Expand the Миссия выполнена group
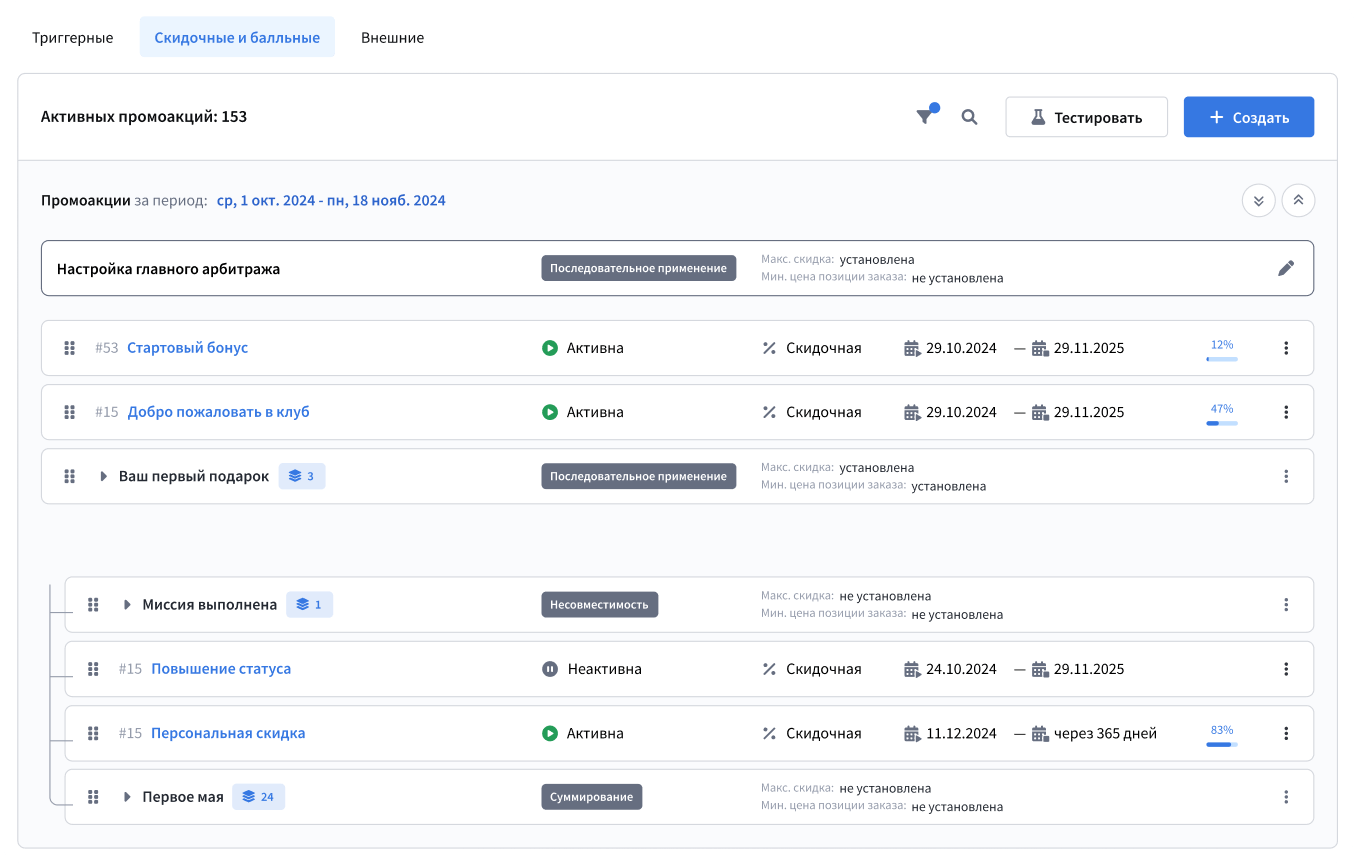1354x864 pixels. [127, 605]
